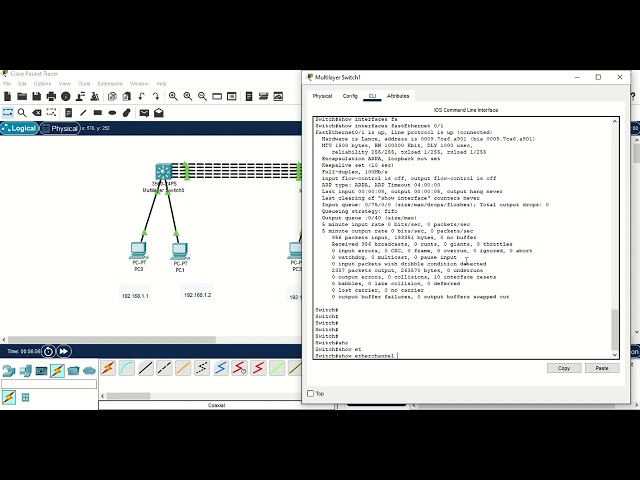Toggle the Top checkbox in switch window
This screenshot has width=640, height=480.
click(310, 393)
